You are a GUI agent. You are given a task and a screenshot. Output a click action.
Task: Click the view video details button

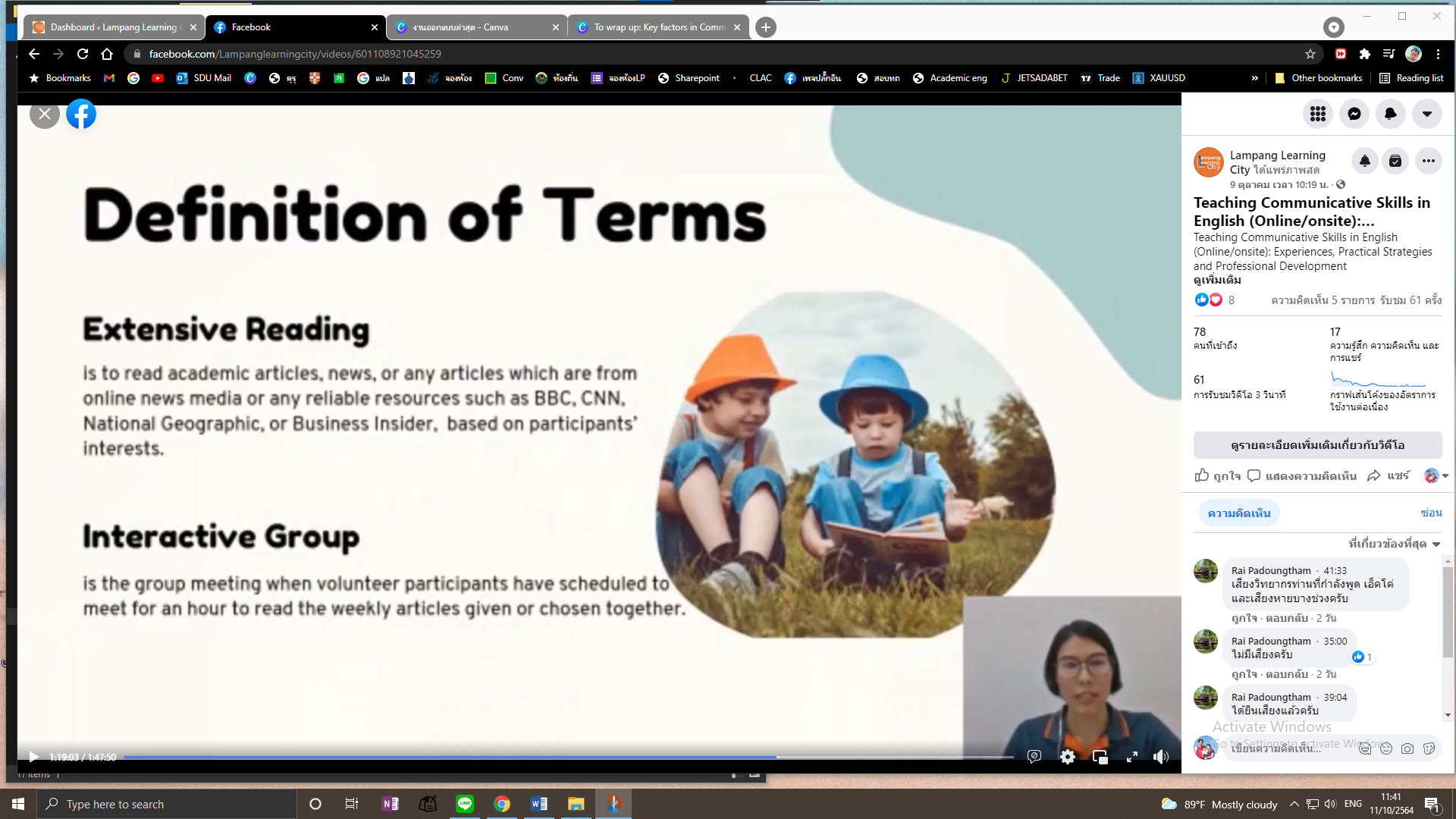1317,445
